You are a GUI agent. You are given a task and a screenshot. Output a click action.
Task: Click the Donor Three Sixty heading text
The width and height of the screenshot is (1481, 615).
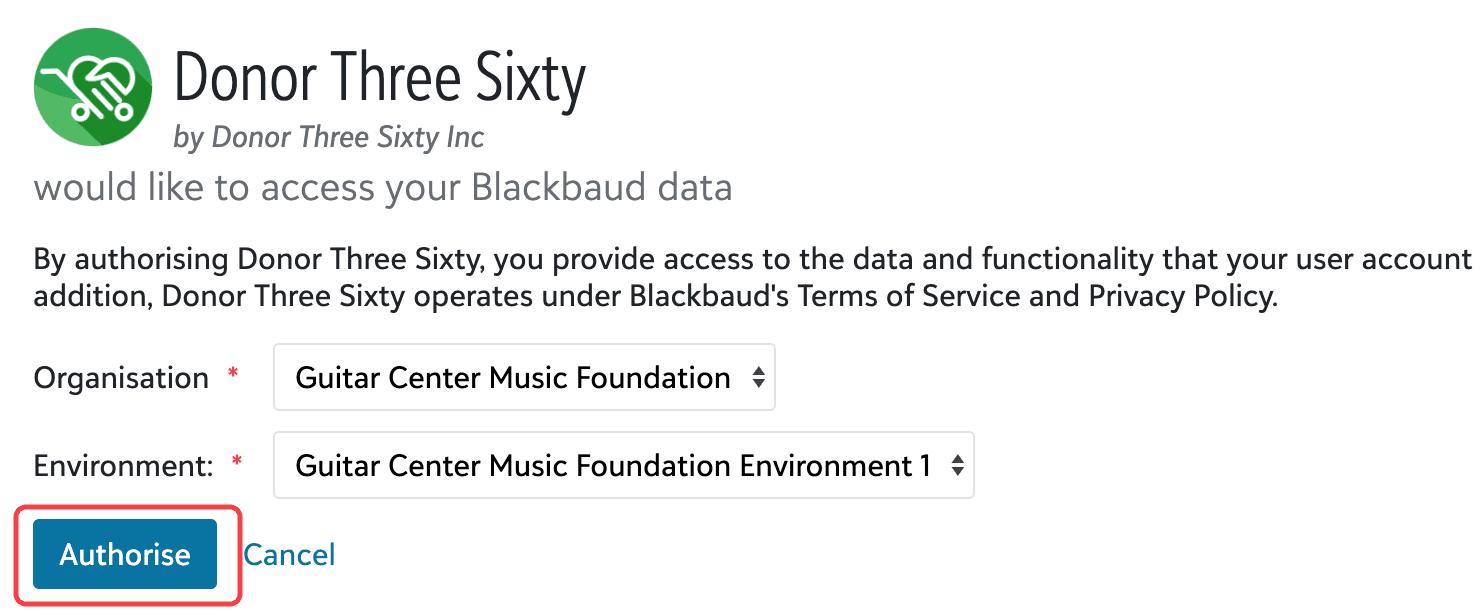(x=380, y=78)
